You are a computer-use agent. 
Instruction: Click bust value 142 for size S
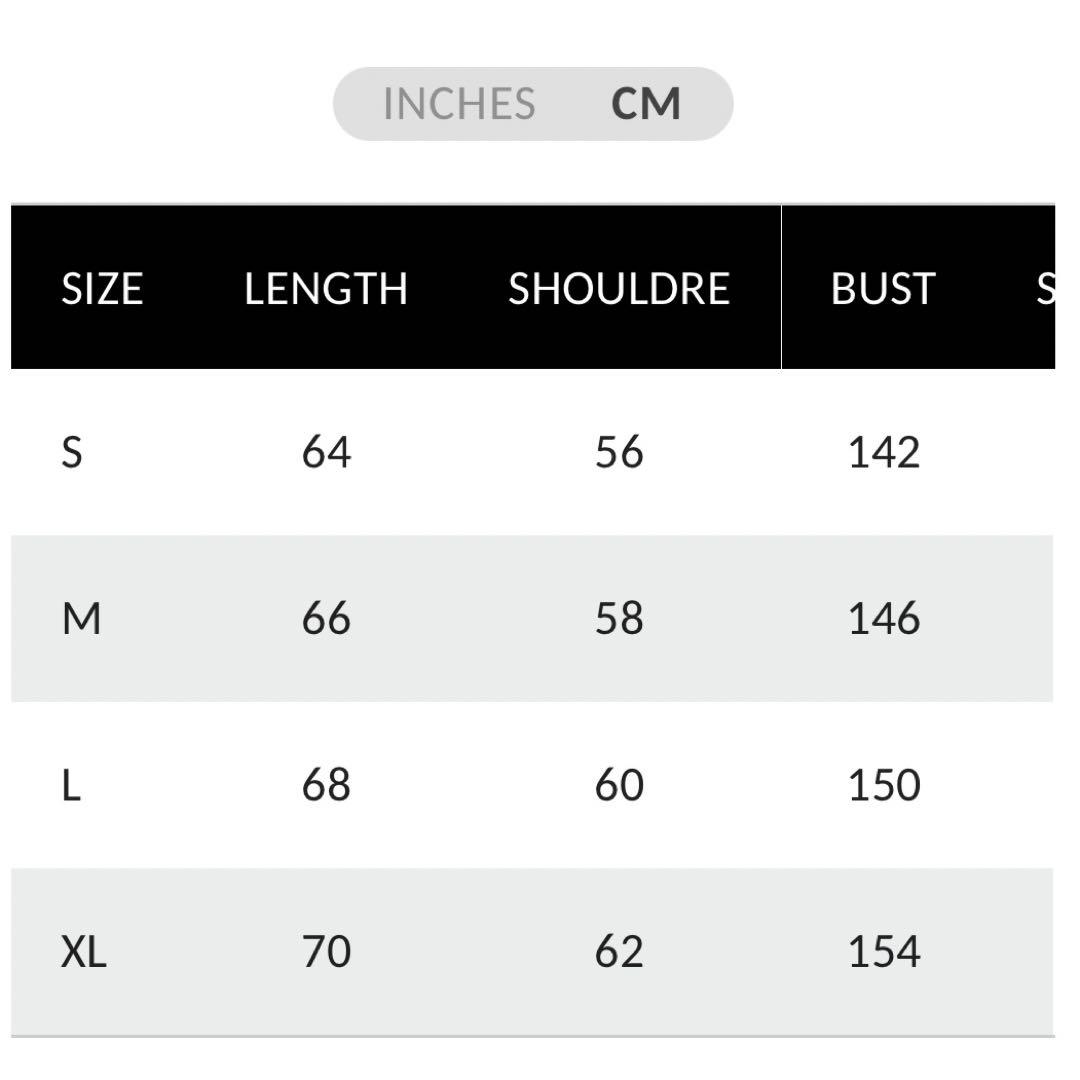point(883,453)
